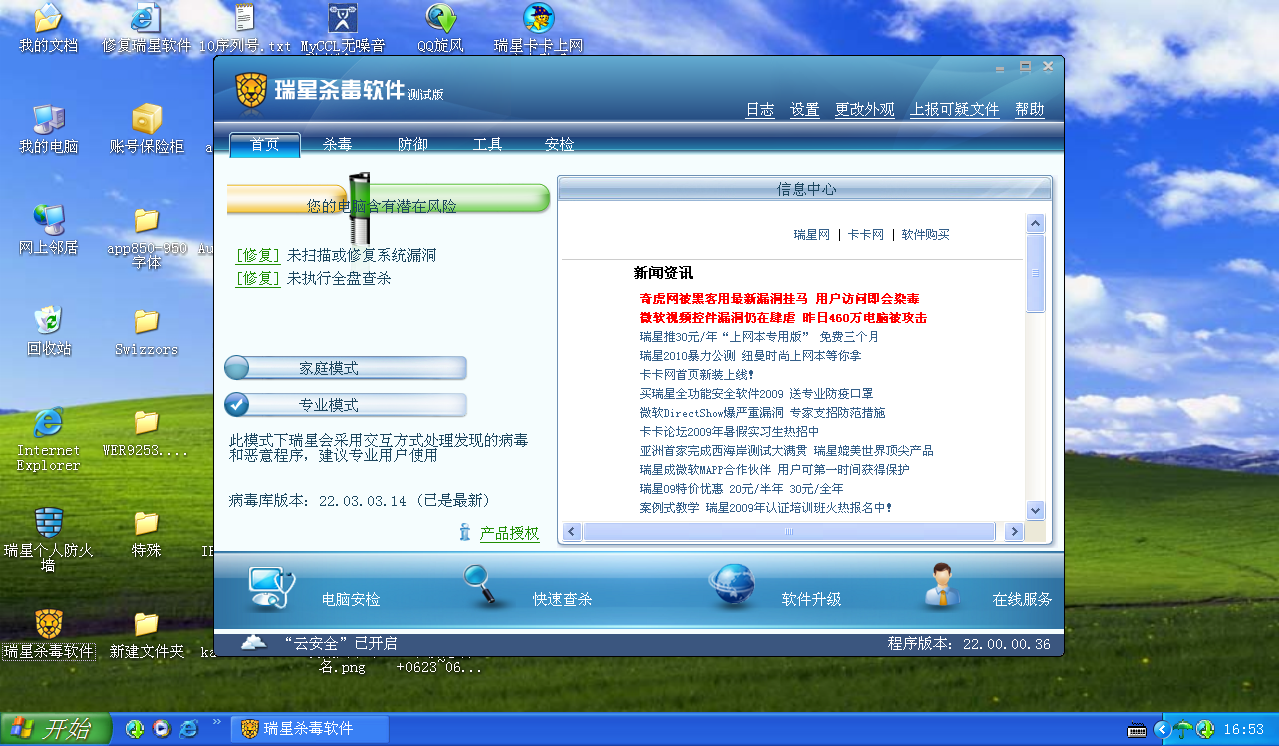Click info center scroll up arrow
The height and width of the screenshot is (746, 1279).
click(1036, 224)
